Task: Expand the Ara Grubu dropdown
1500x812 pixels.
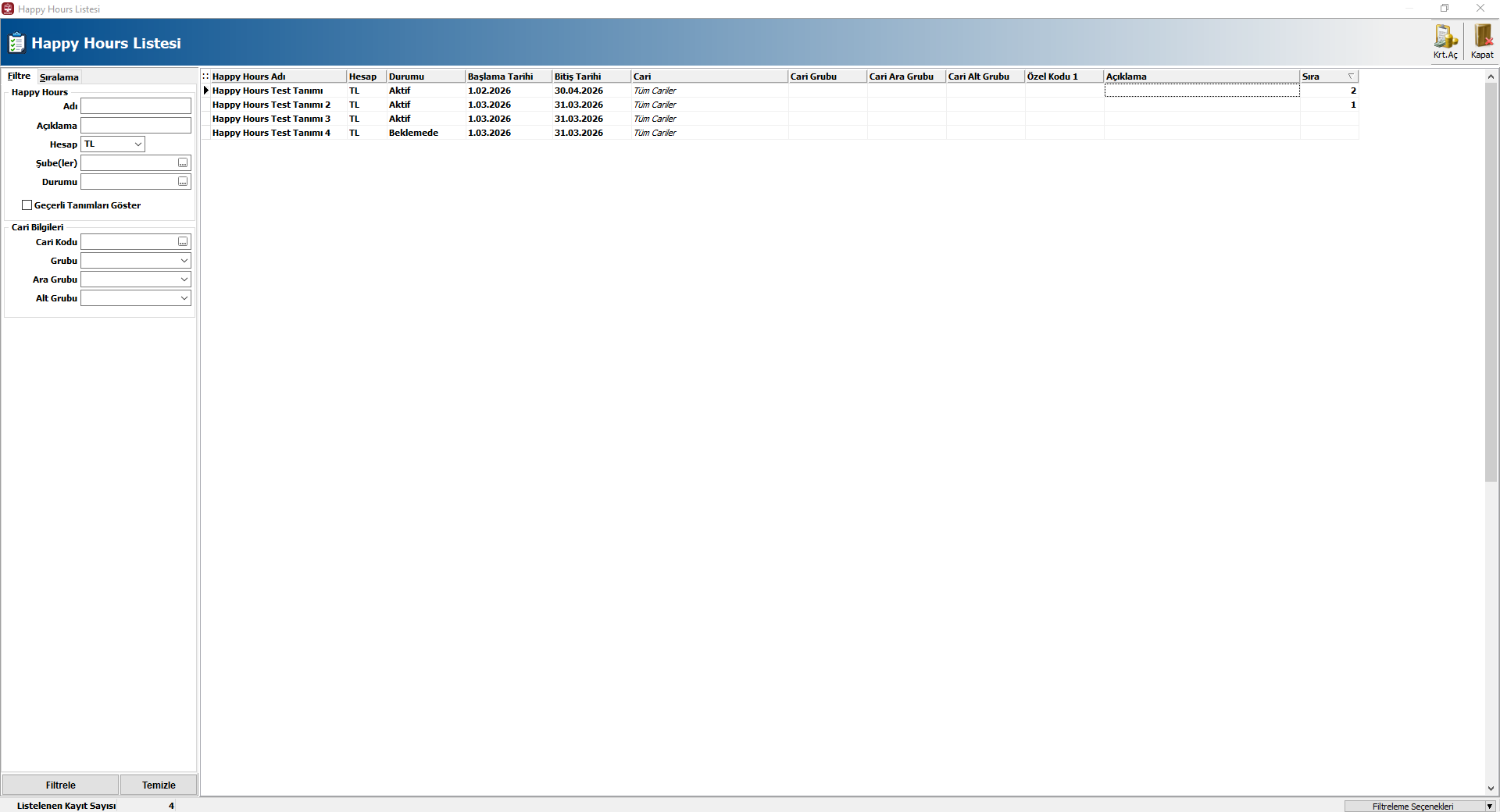Action: pyautogui.click(x=184, y=280)
